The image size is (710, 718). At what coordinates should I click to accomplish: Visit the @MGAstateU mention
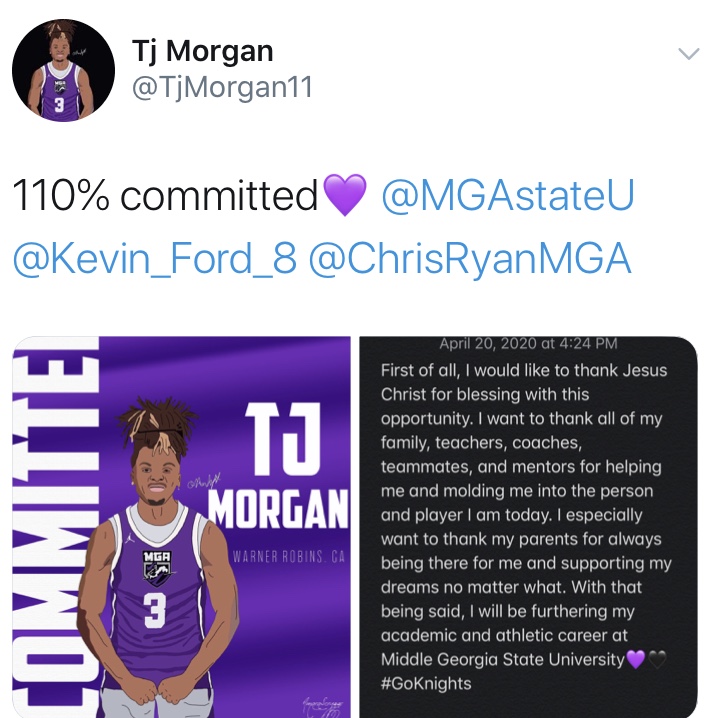(x=508, y=195)
